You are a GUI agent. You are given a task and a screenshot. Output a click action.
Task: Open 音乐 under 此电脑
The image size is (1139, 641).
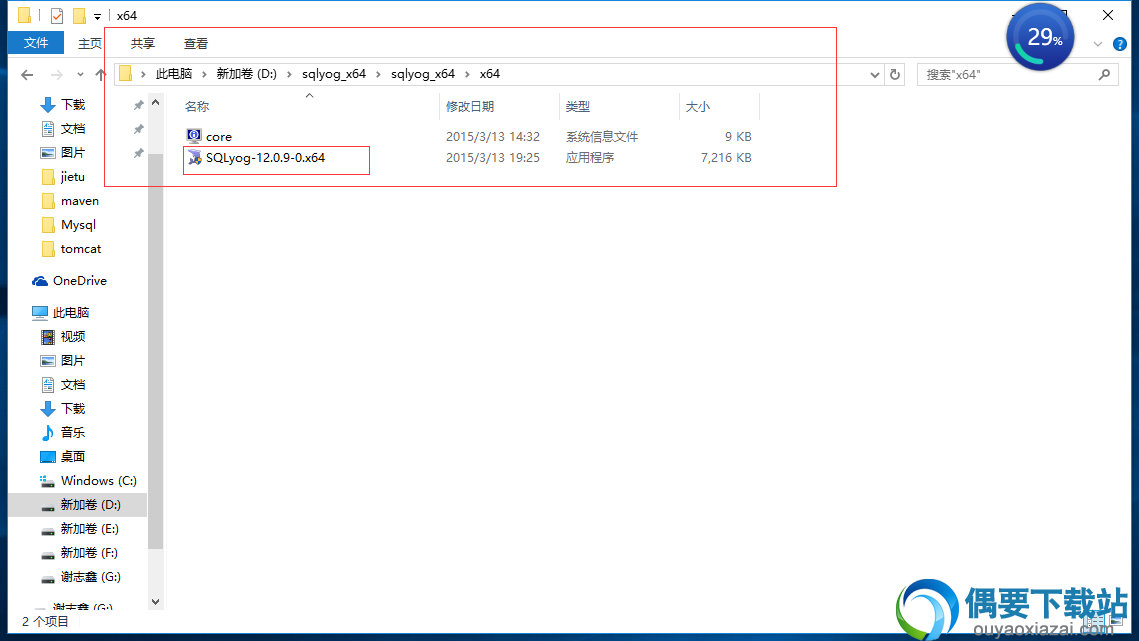[73, 433]
